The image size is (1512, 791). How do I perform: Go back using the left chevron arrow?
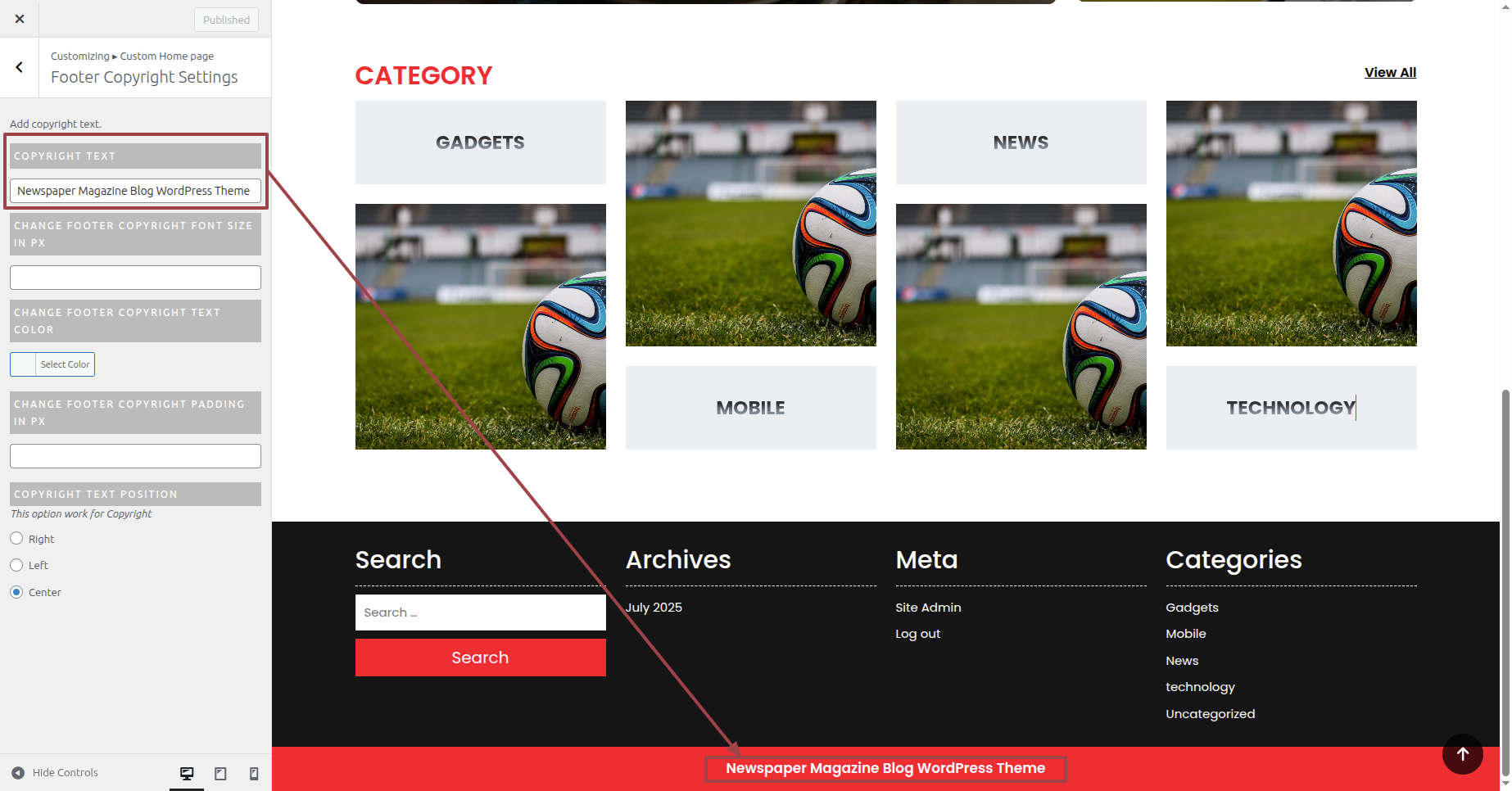click(x=20, y=67)
